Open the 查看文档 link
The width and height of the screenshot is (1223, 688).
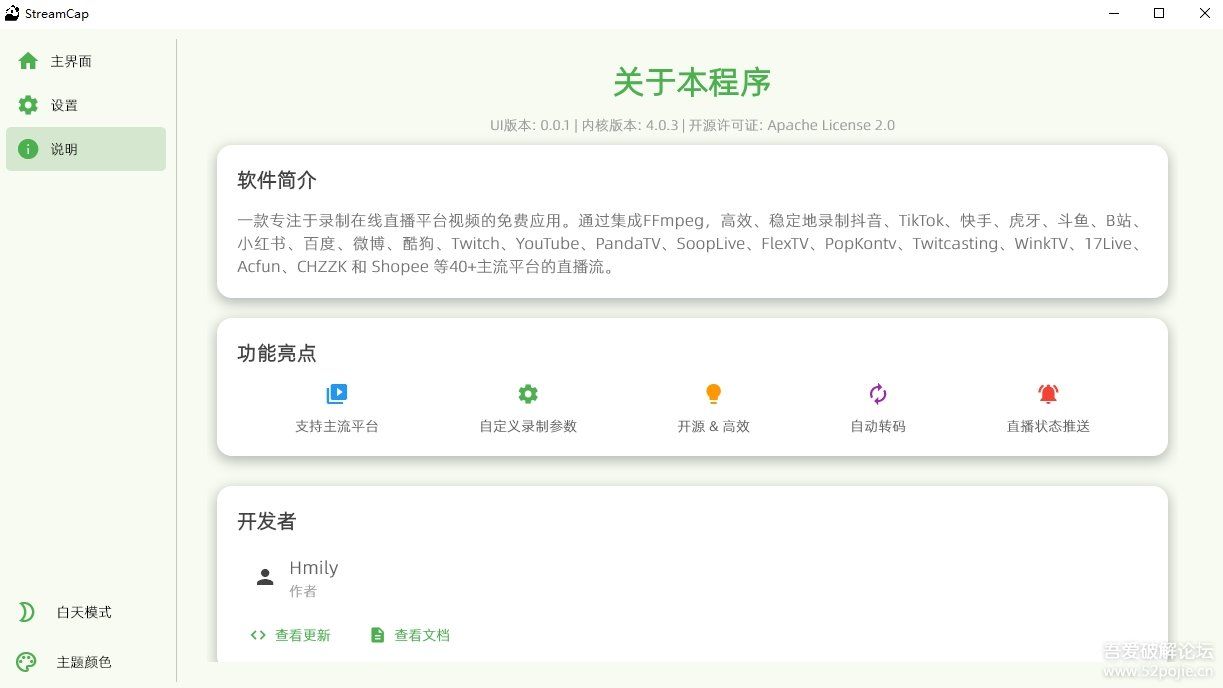click(410, 635)
